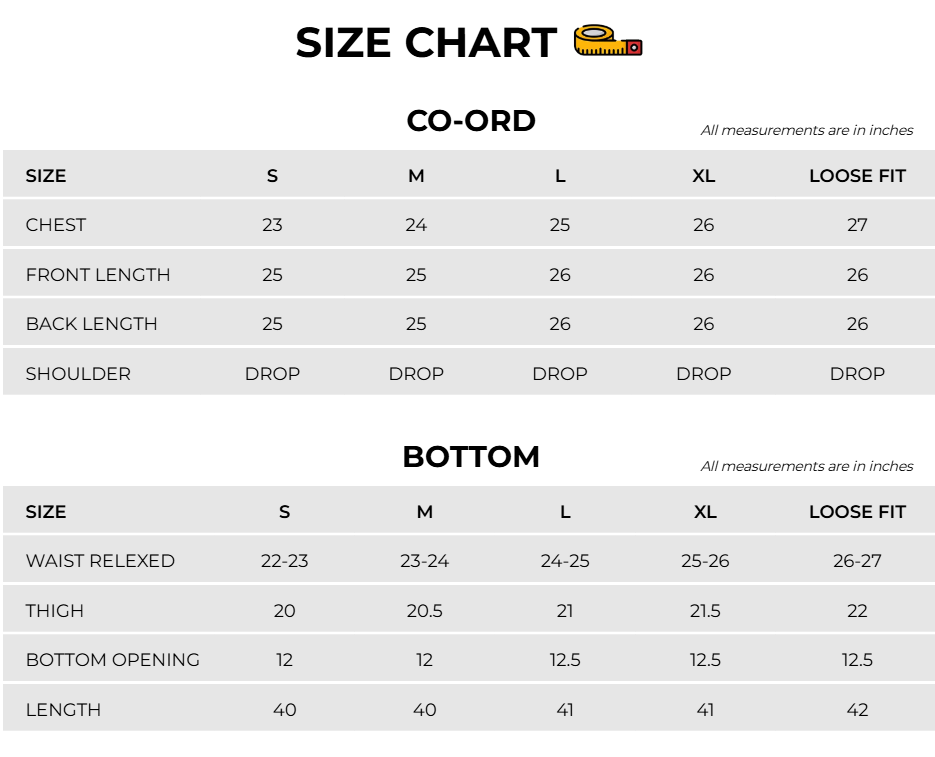The height and width of the screenshot is (757, 935).
Task: Click the chest value 27 for Loose Fit
Action: [x=857, y=225]
